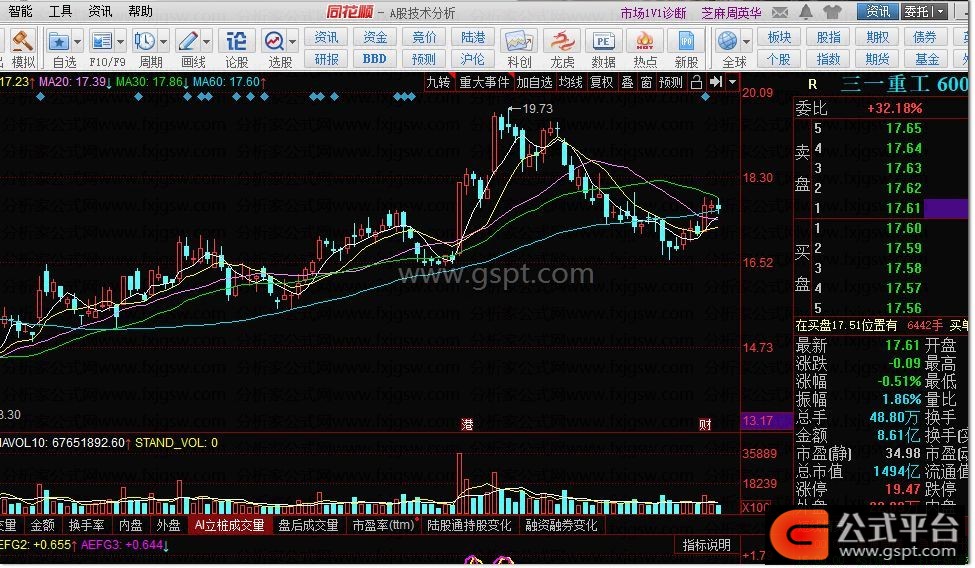Open the mail envelope icon in title bar
The width and height of the screenshot is (975, 568).
[x=780, y=12]
